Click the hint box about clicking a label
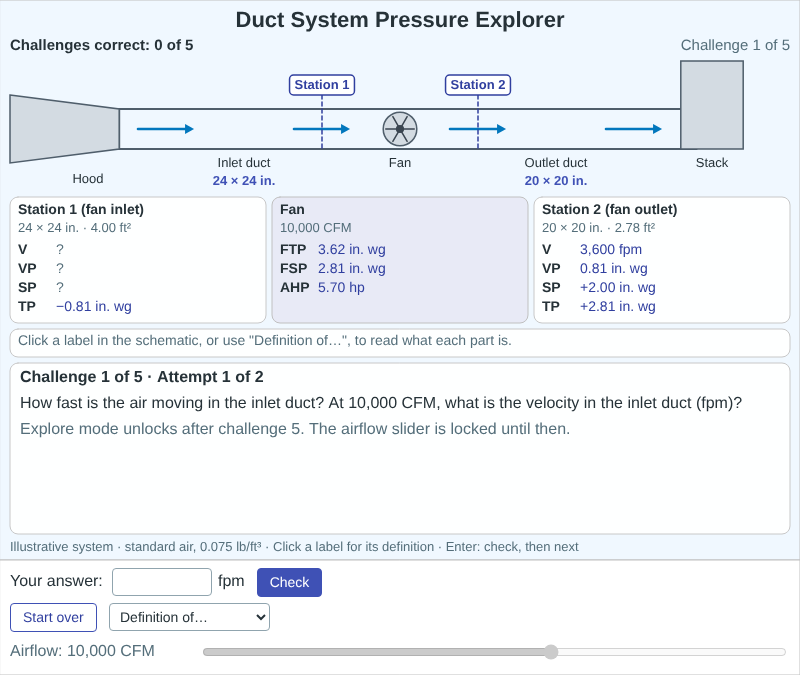Screen dimensions: 800x677 click(x=400, y=343)
